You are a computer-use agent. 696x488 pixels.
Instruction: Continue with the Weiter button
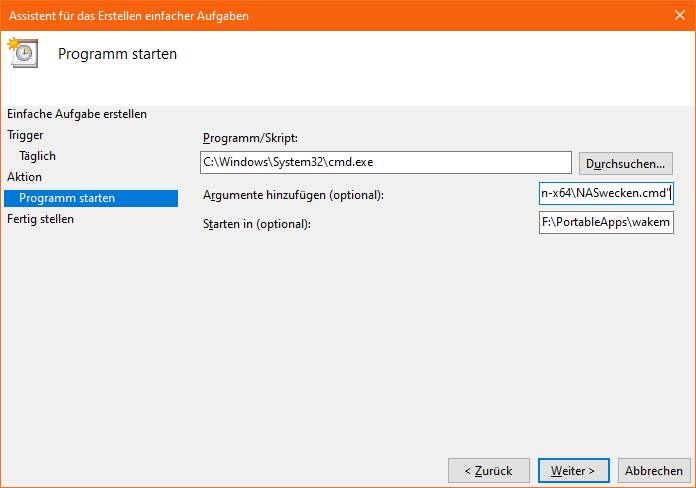[573, 470]
